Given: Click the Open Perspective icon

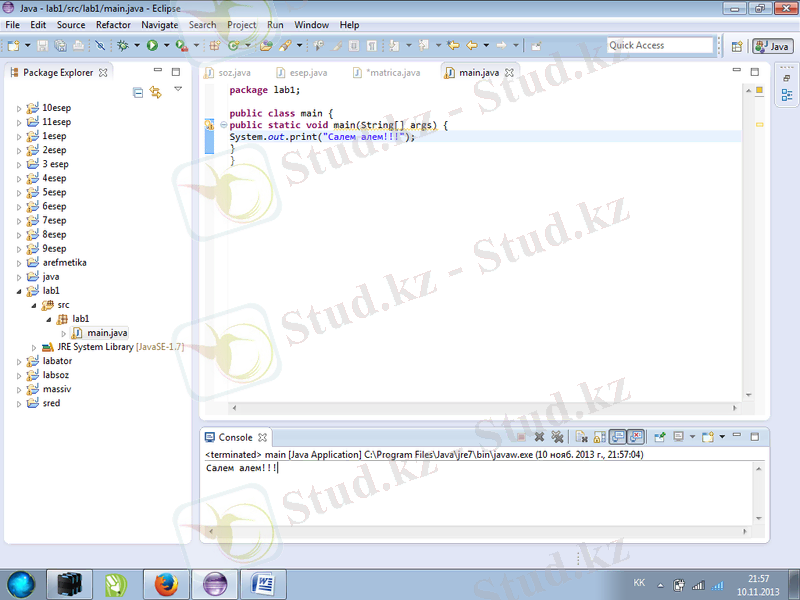Looking at the screenshot, I should [x=736, y=46].
